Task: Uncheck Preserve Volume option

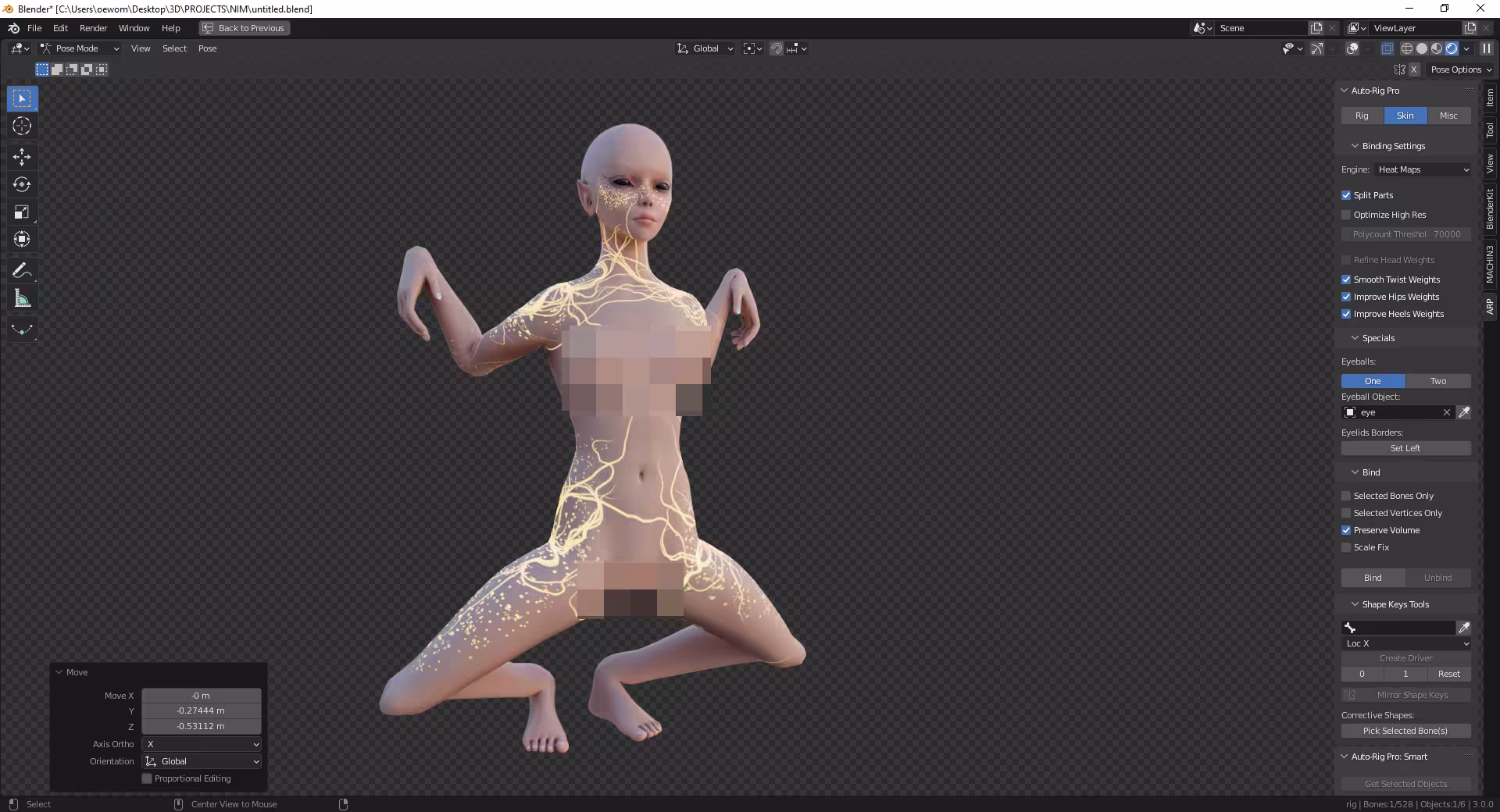Action: (x=1346, y=530)
